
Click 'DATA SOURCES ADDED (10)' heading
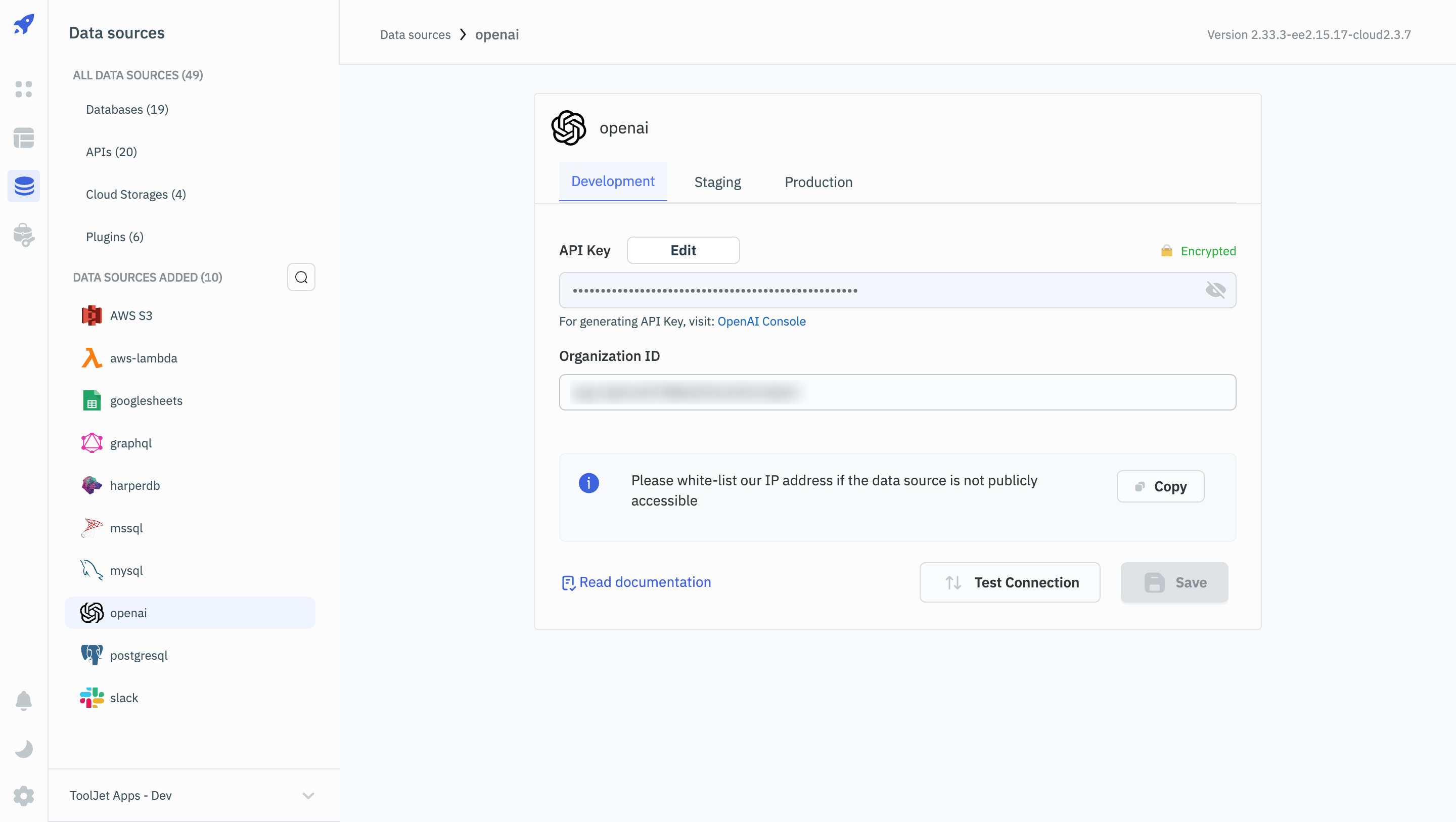coord(148,278)
